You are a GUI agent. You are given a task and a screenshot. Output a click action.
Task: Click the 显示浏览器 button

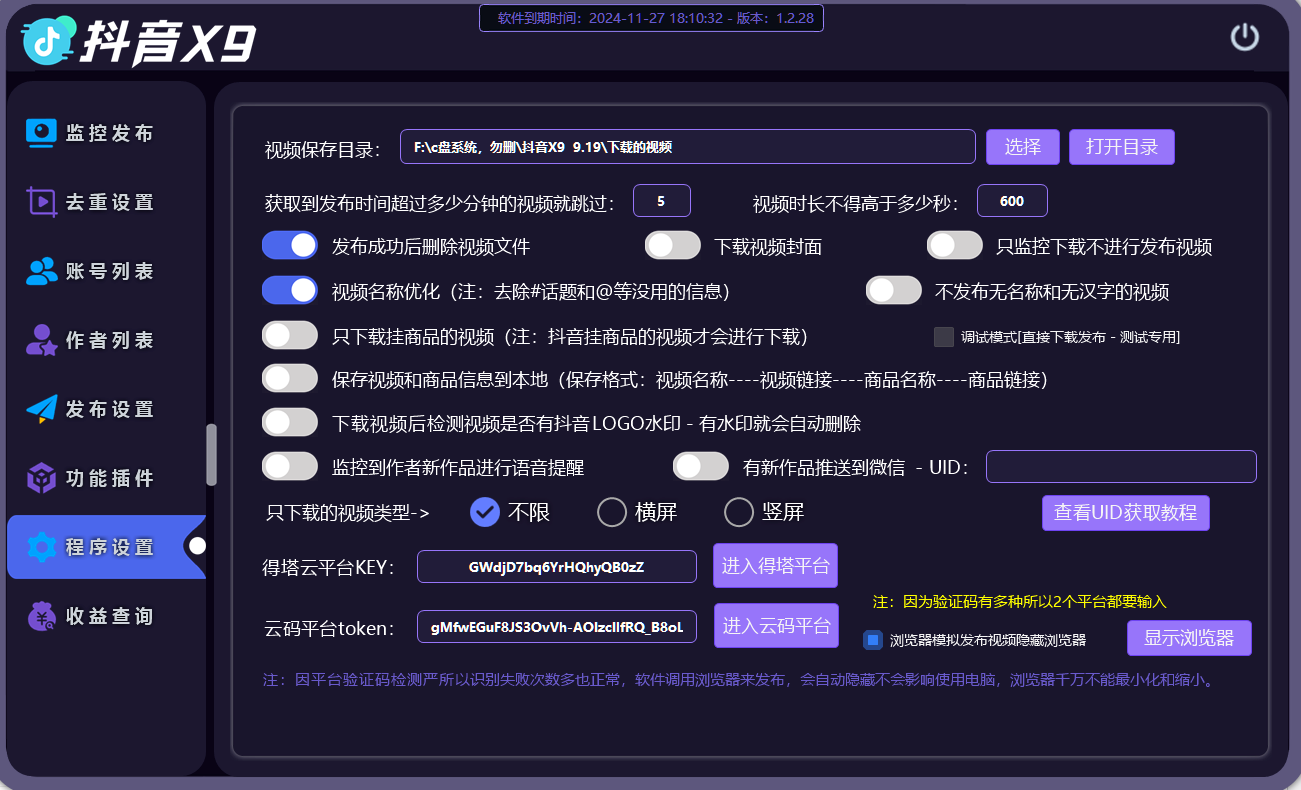(1189, 638)
